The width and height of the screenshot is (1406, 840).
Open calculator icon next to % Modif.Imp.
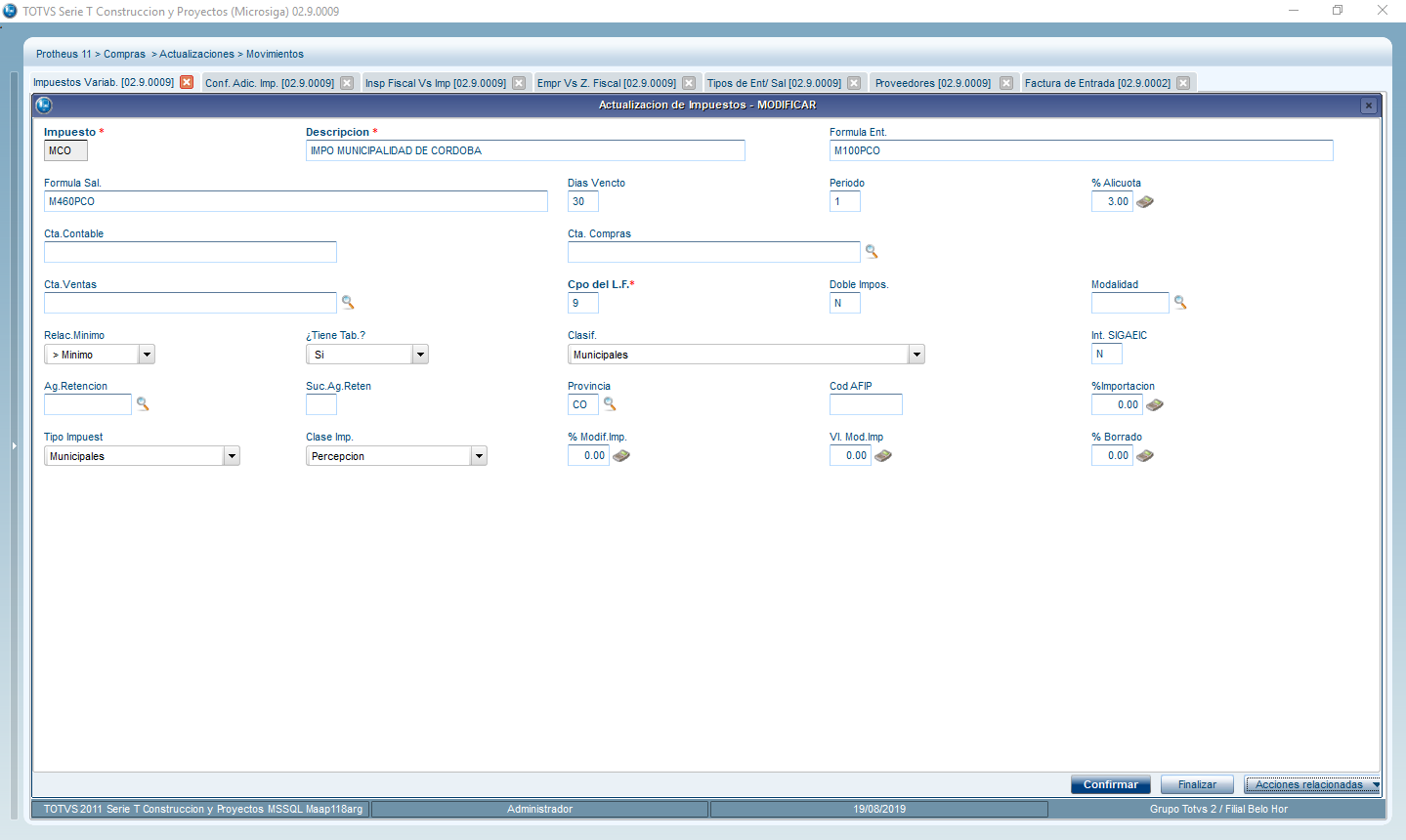point(620,455)
